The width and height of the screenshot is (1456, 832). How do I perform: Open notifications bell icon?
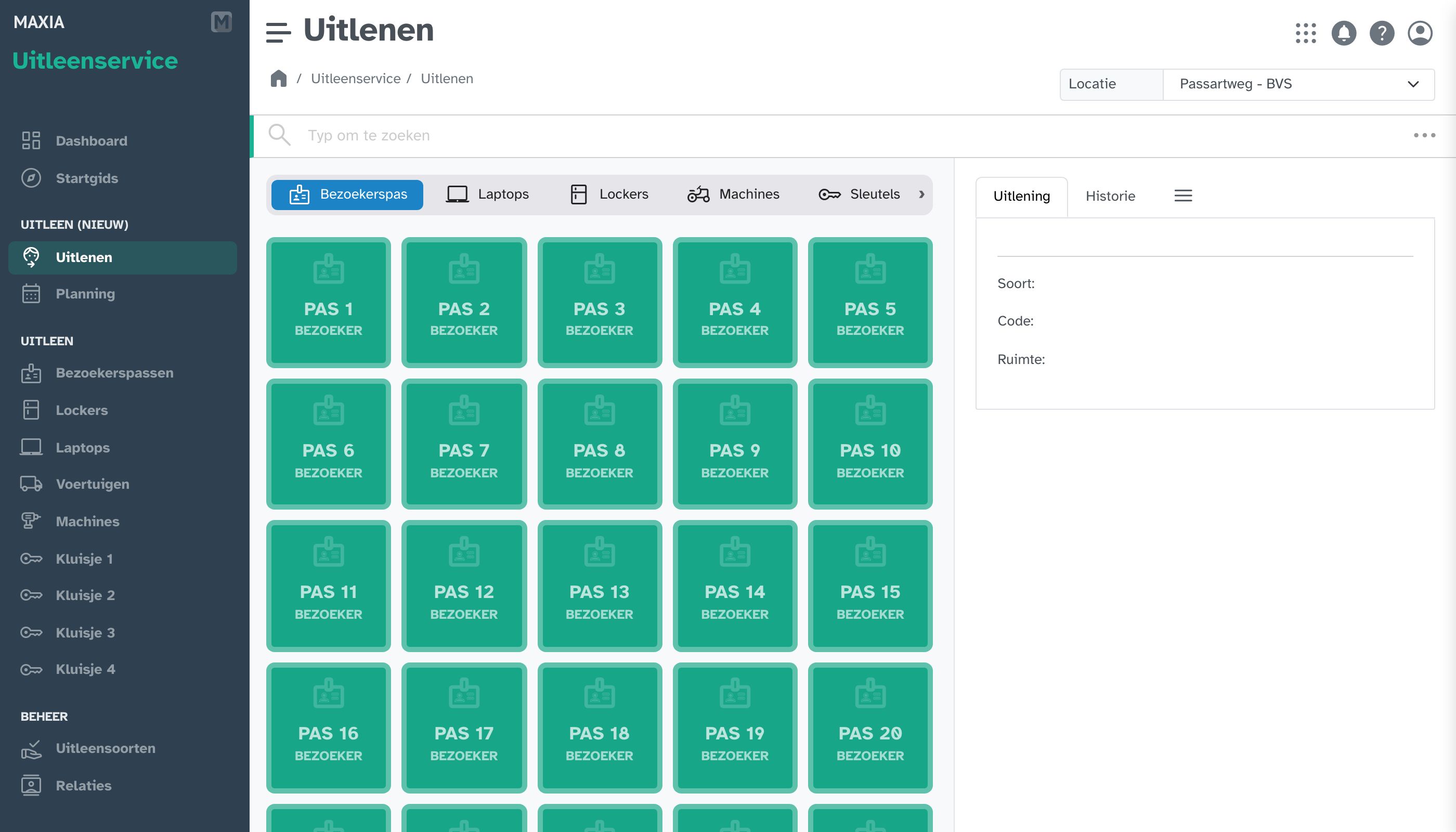1344,33
